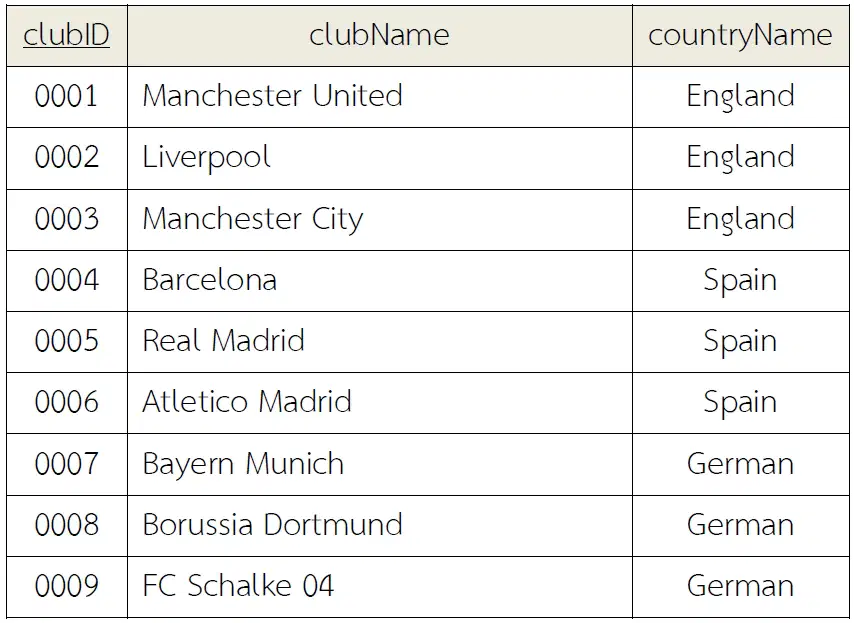Select the Barcelona cell
This screenshot has height=623, width=854.
380,281
